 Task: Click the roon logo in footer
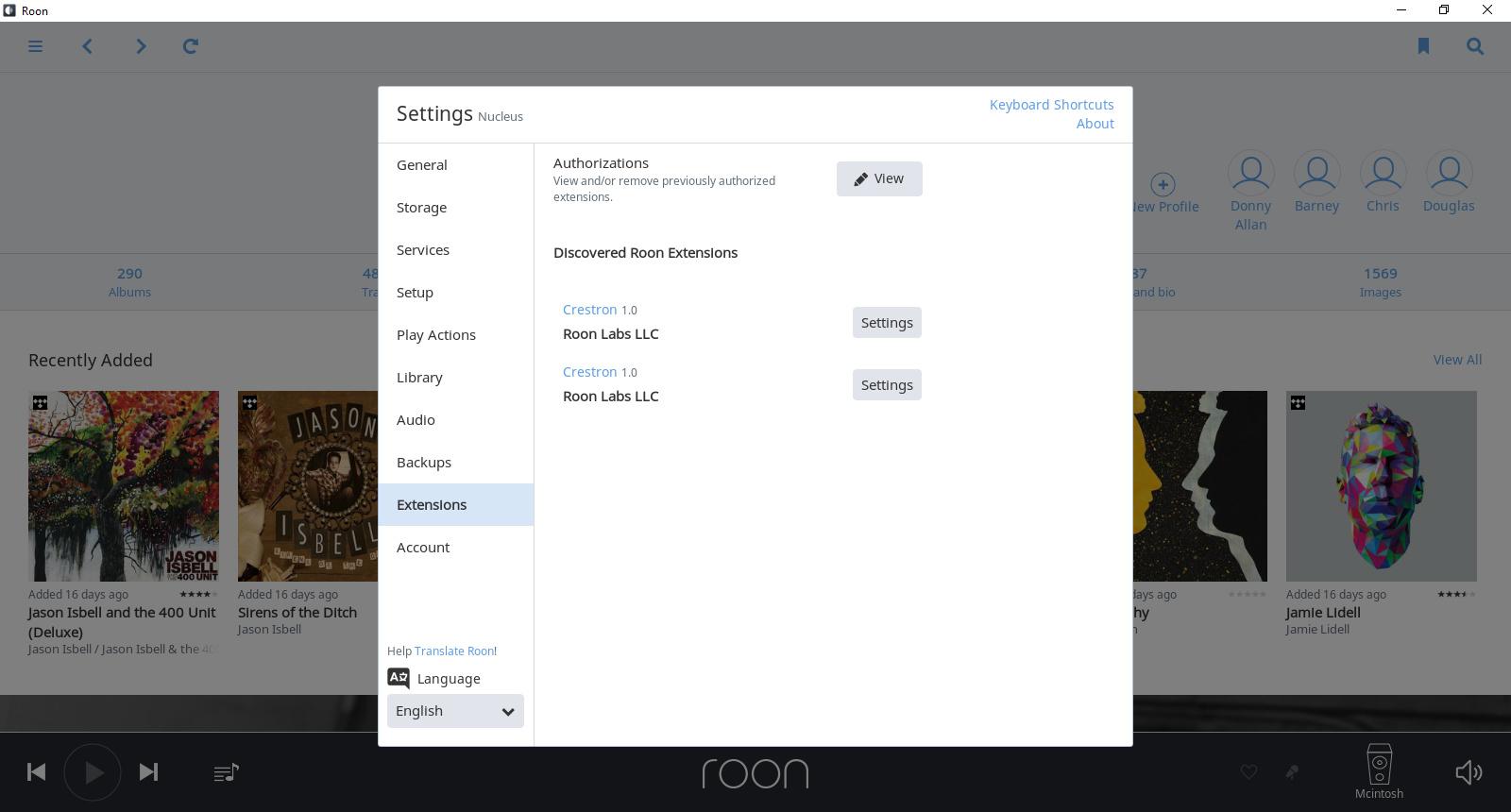[x=755, y=773]
